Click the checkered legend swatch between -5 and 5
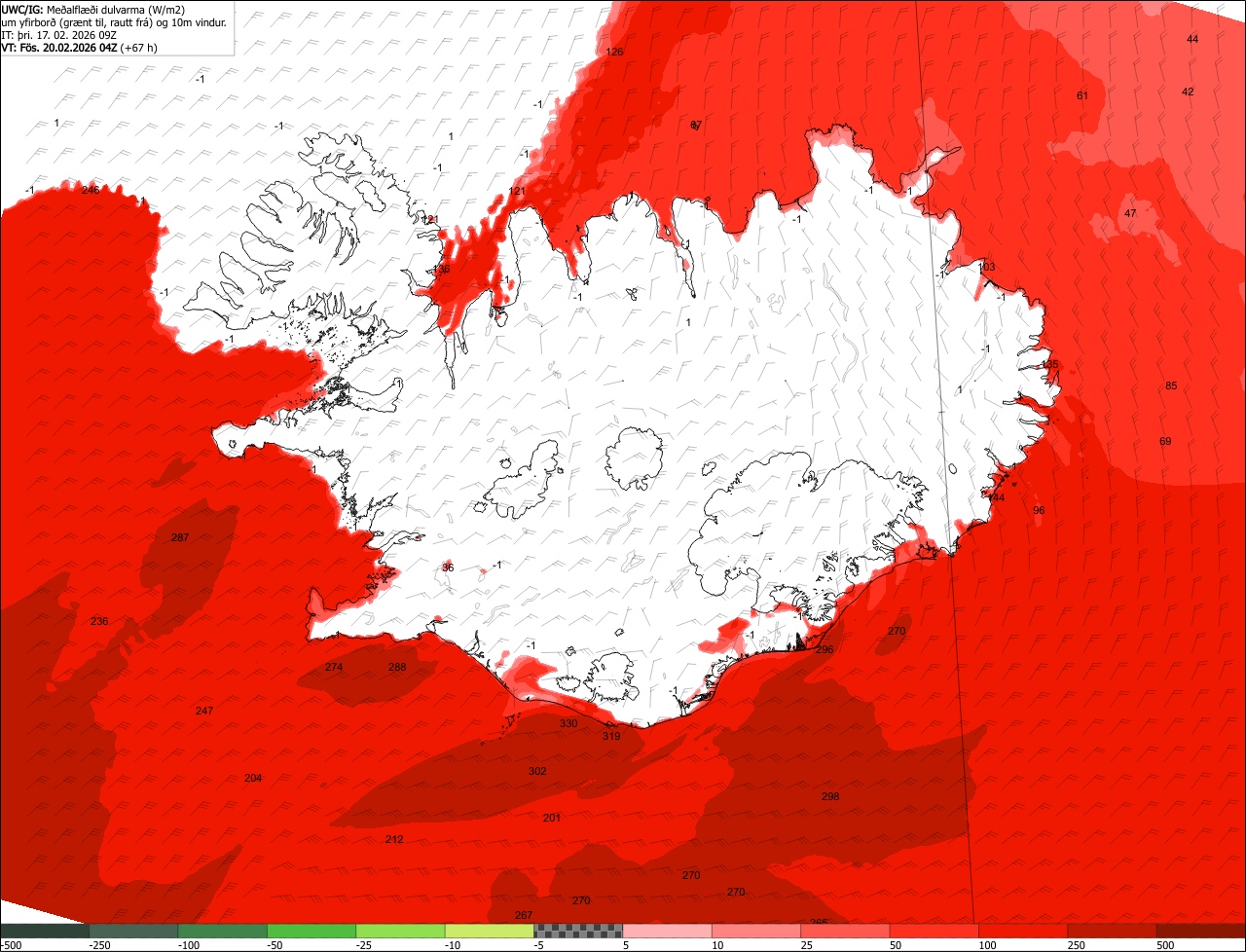 pos(578,931)
